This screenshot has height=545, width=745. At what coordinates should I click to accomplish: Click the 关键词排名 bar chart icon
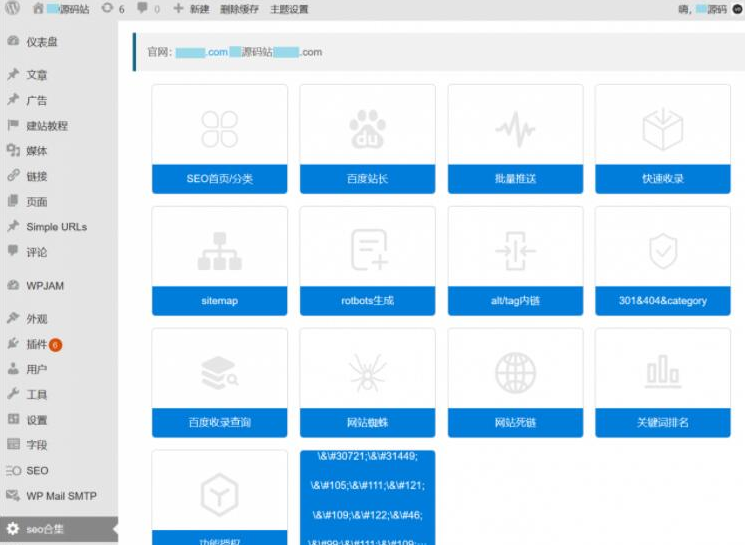663,373
